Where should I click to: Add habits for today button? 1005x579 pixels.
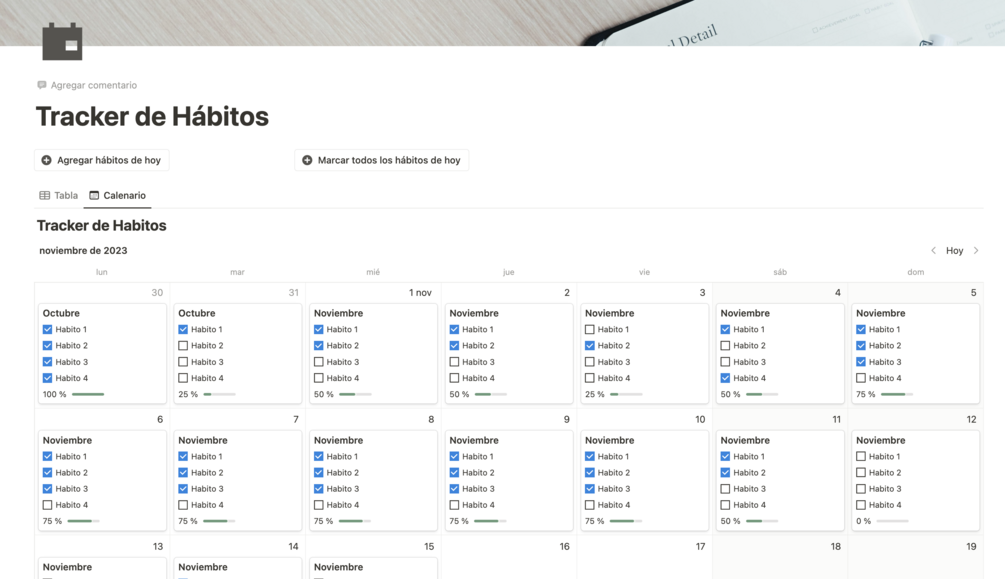pos(102,160)
